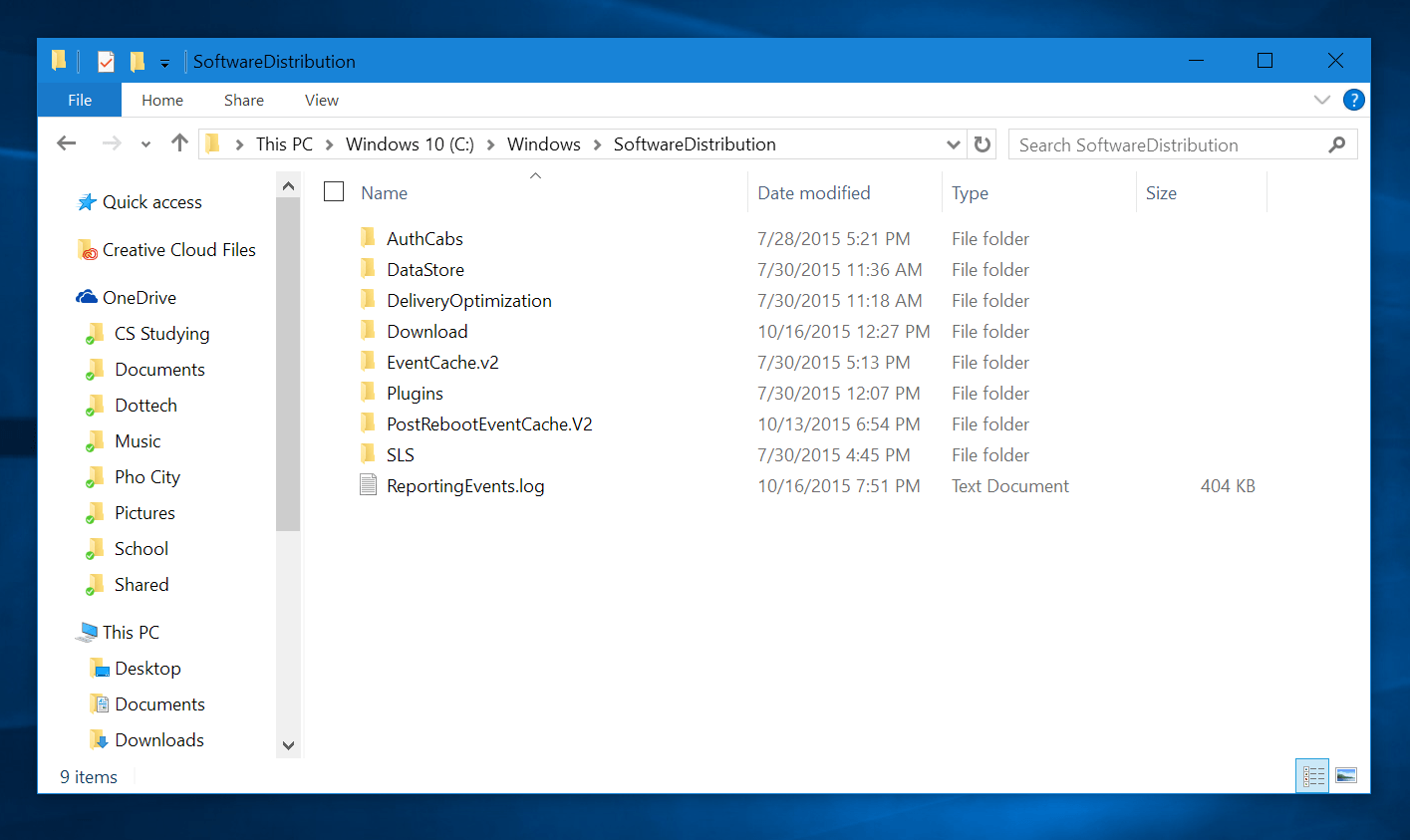Click the Forward navigation arrow

[112, 143]
